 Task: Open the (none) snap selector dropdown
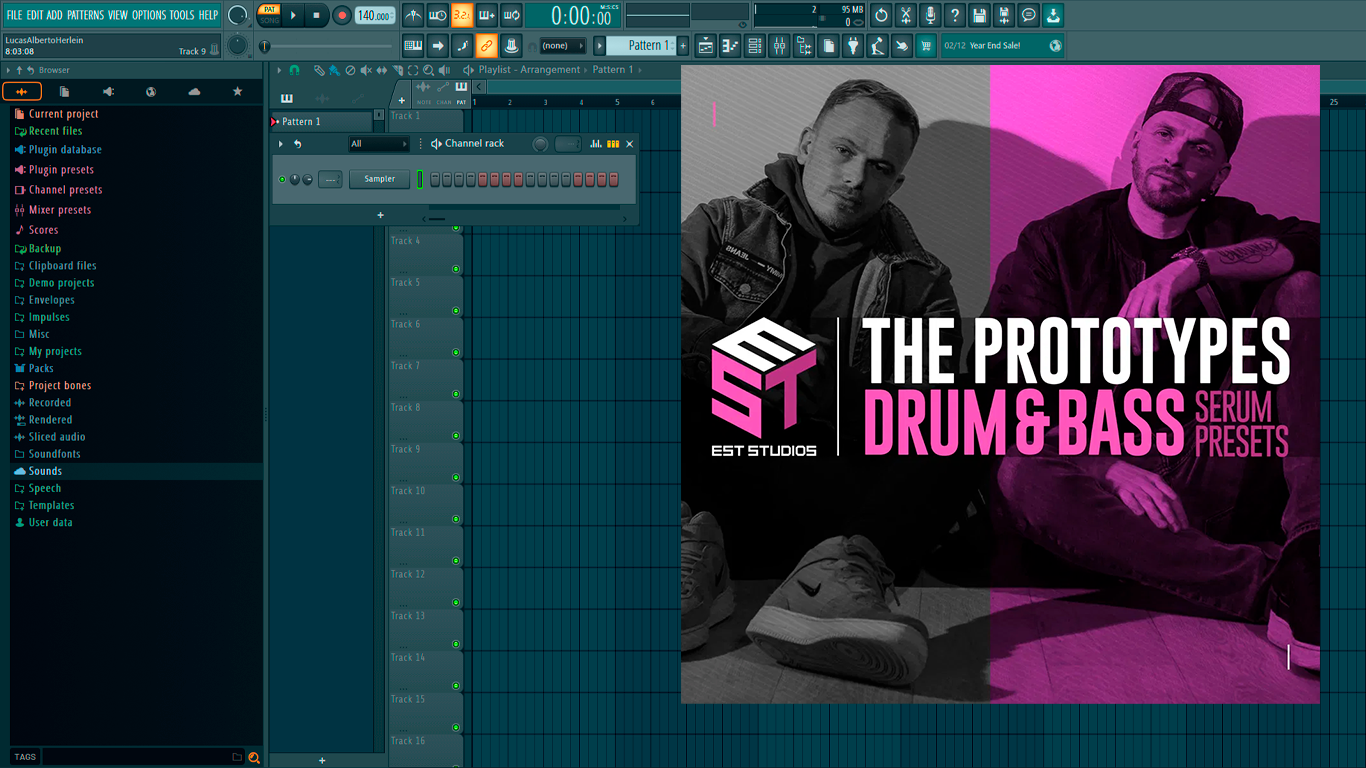pyautogui.click(x=562, y=45)
